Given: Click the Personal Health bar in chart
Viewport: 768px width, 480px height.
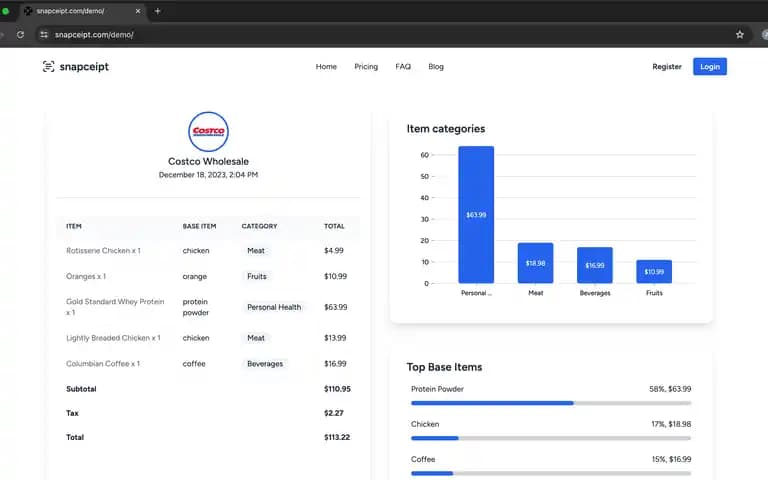Looking at the screenshot, I should click(x=476, y=215).
